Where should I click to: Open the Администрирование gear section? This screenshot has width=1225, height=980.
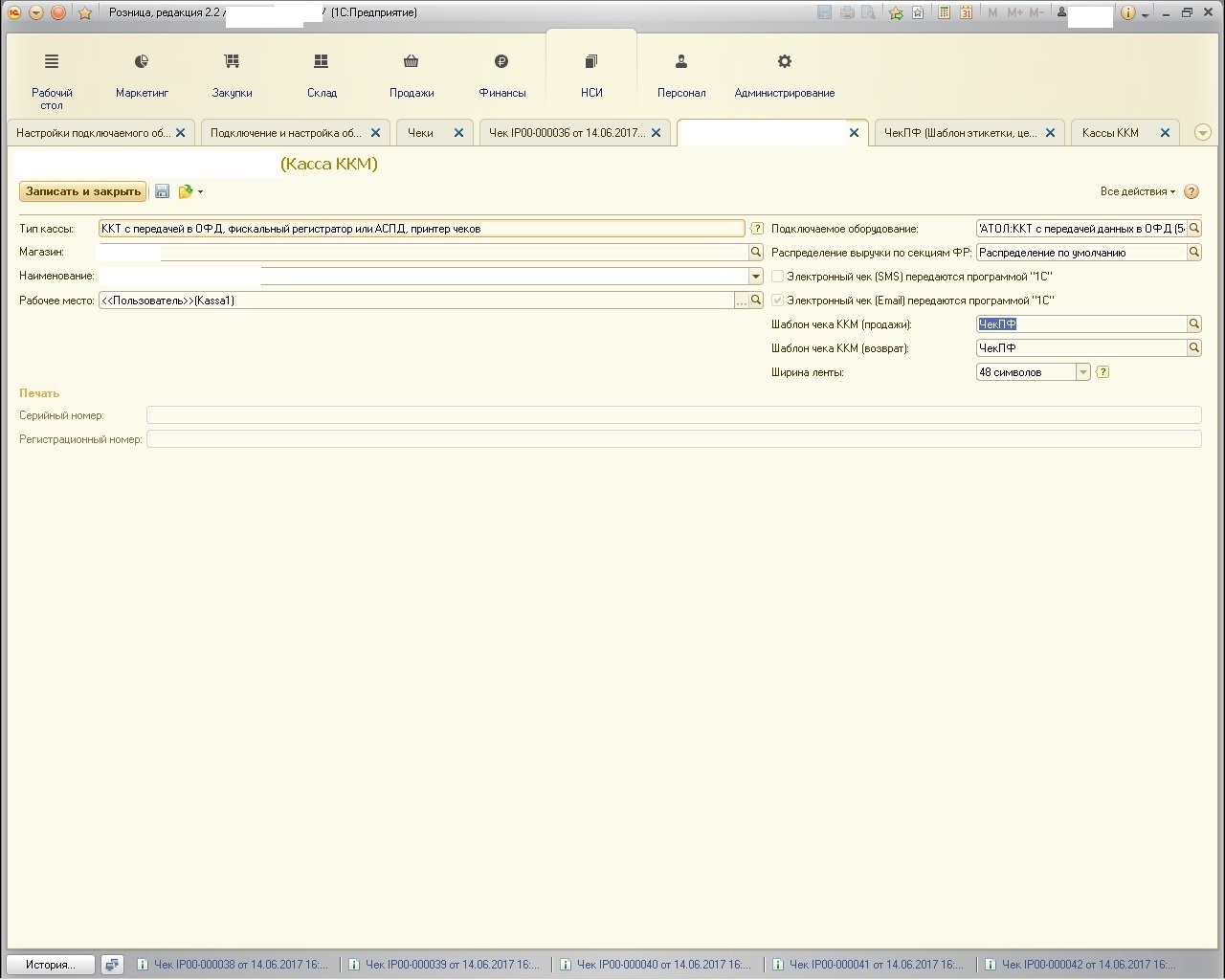[784, 75]
